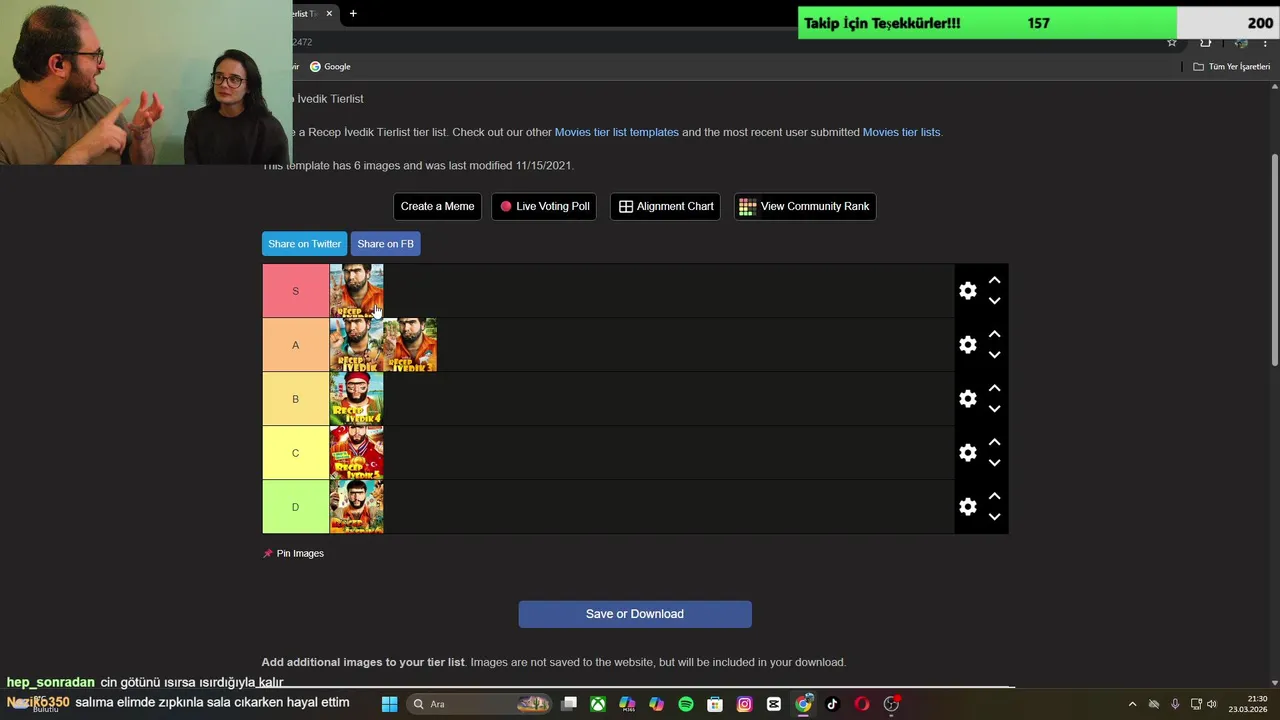The width and height of the screenshot is (1280, 720).
Task: Bookmark this page with star icon
Action: [1172, 42]
